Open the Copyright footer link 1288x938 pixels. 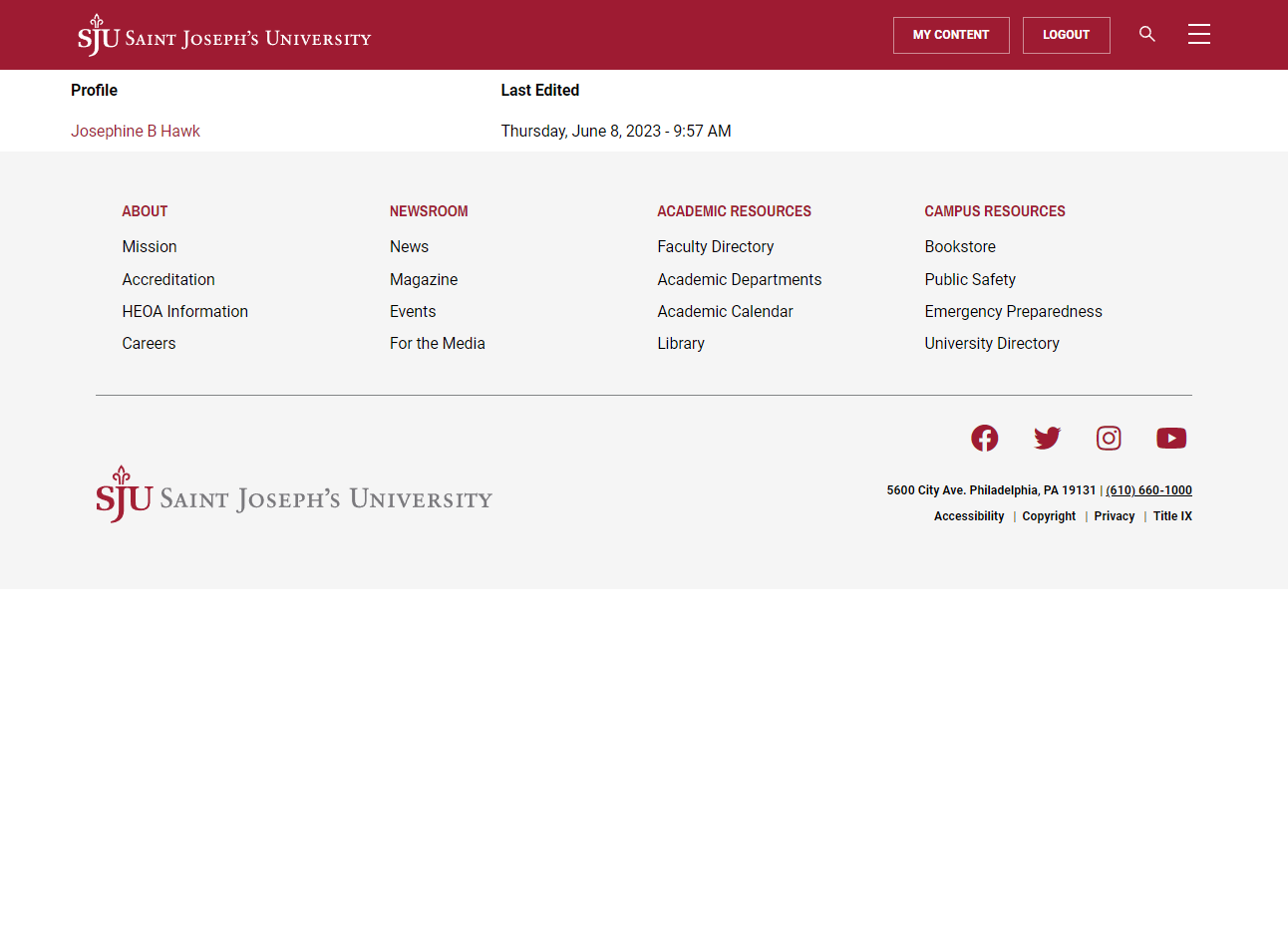pos(1049,516)
